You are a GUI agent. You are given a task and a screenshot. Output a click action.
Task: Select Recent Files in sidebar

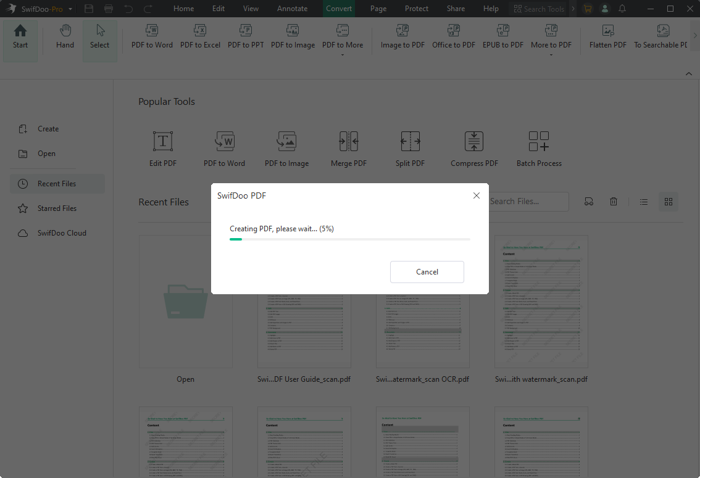point(57,184)
